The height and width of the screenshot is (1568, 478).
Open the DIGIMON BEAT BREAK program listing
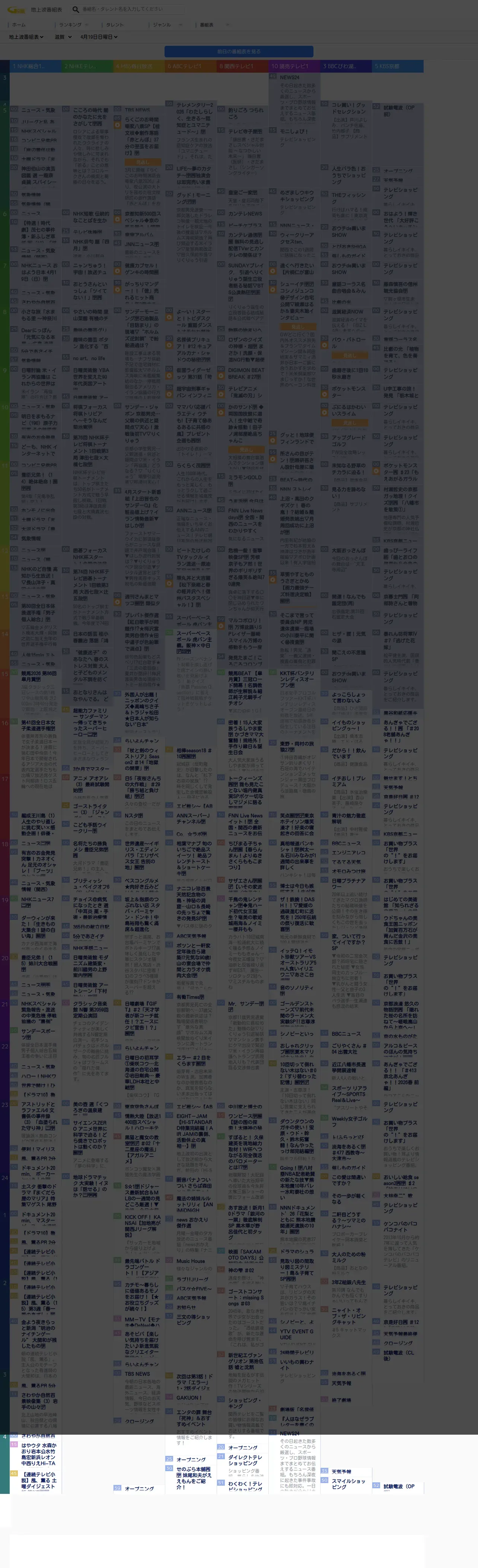(246, 373)
